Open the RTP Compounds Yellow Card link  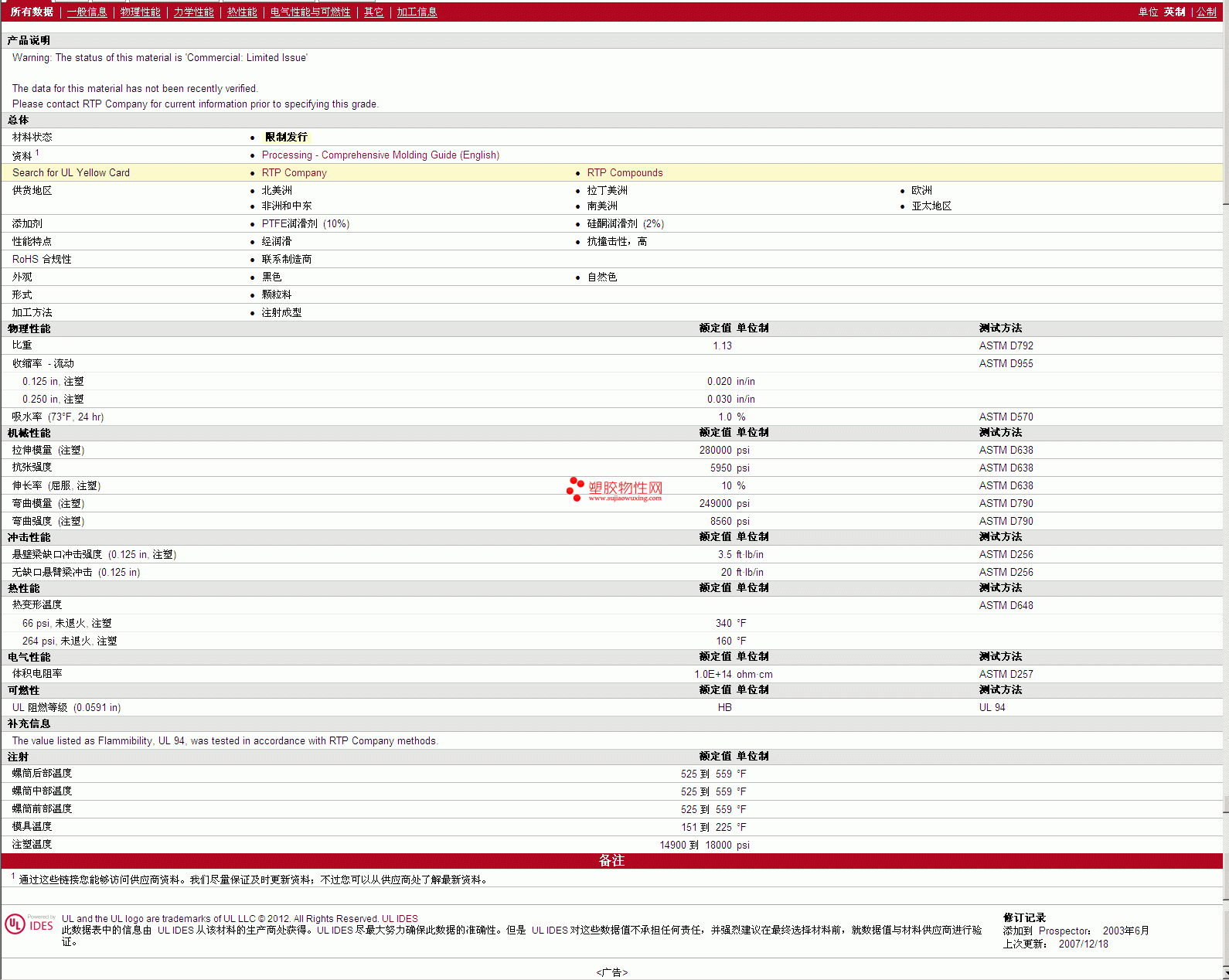pos(625,173)
